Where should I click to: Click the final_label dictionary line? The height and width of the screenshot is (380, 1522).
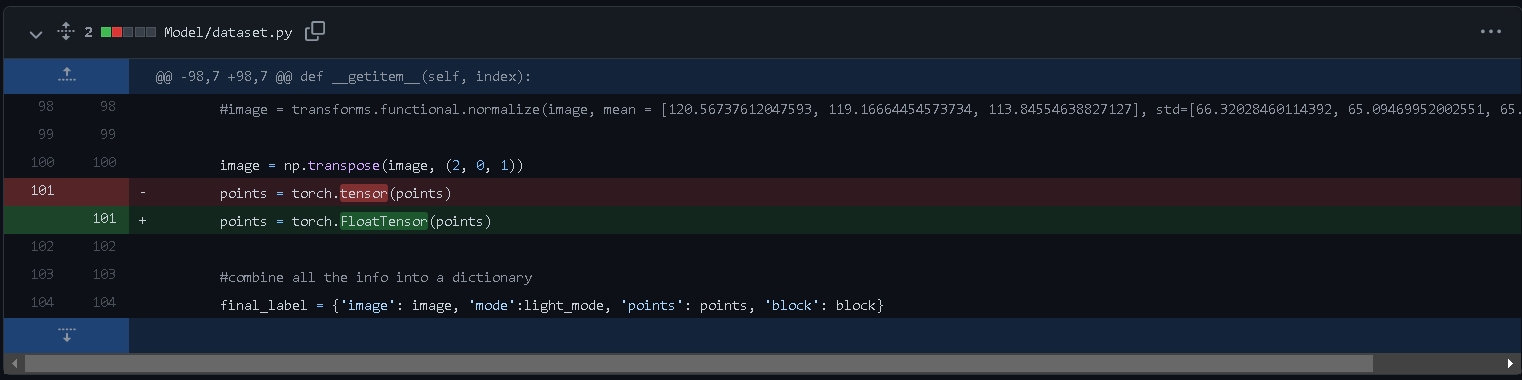click(552, 305)
